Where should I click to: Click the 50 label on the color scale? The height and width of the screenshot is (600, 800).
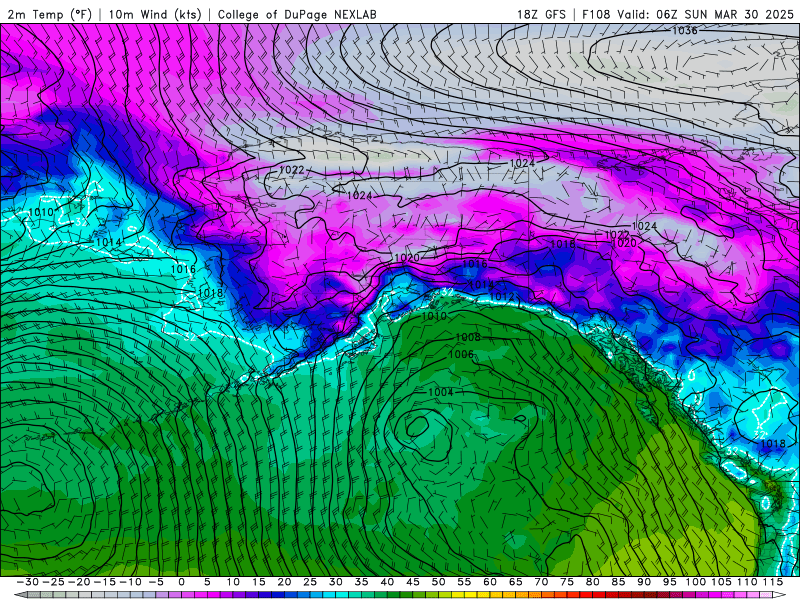click(438, 582)
